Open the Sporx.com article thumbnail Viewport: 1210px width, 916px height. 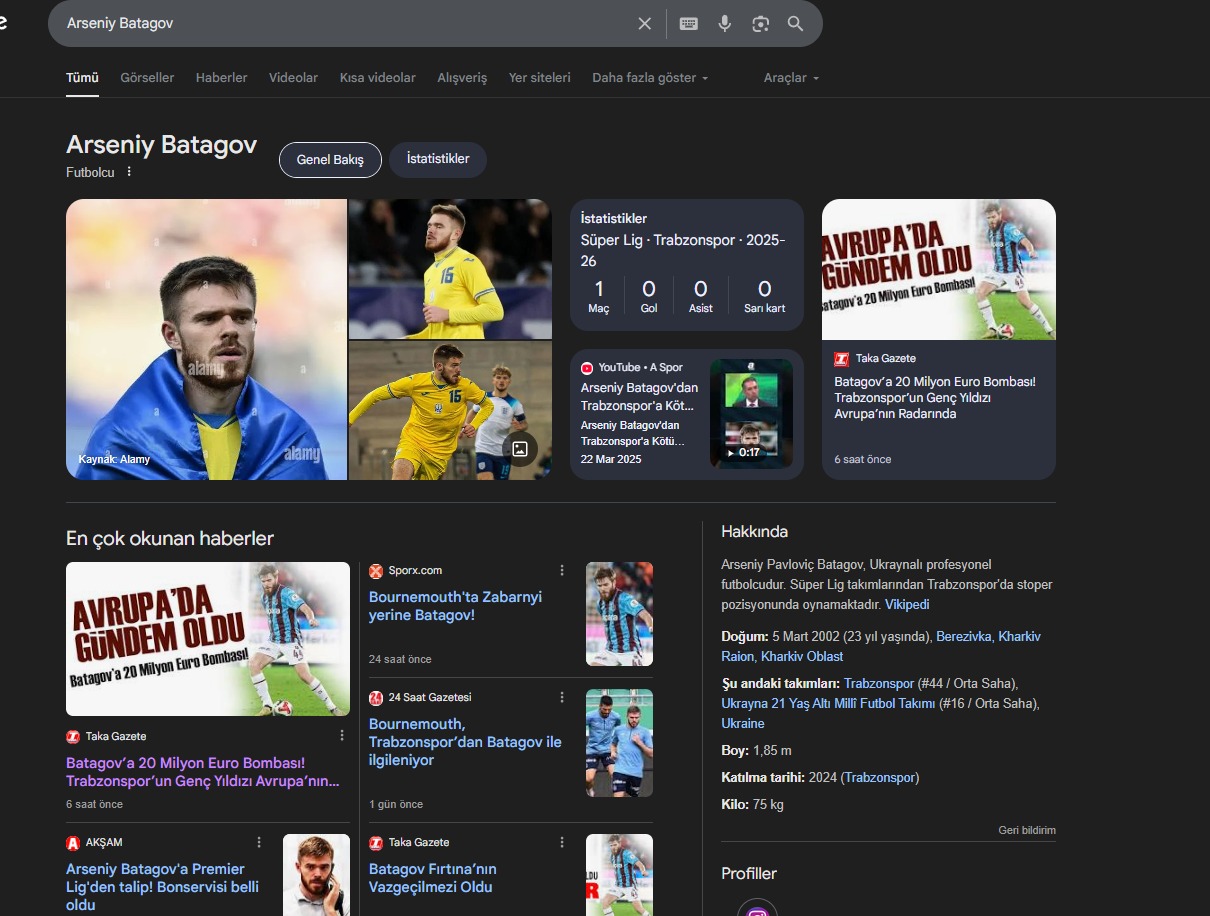(619, 614)
